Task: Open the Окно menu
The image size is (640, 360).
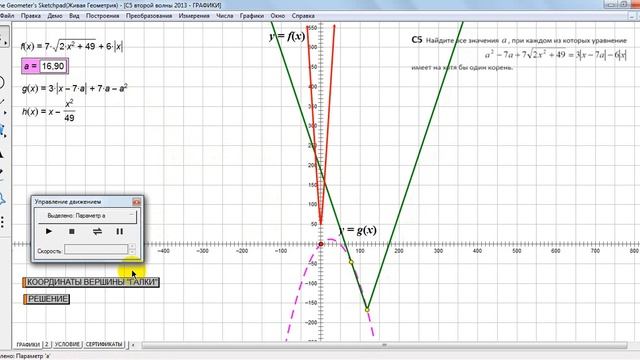Action: pyautogui.click(x=278, y=16)
